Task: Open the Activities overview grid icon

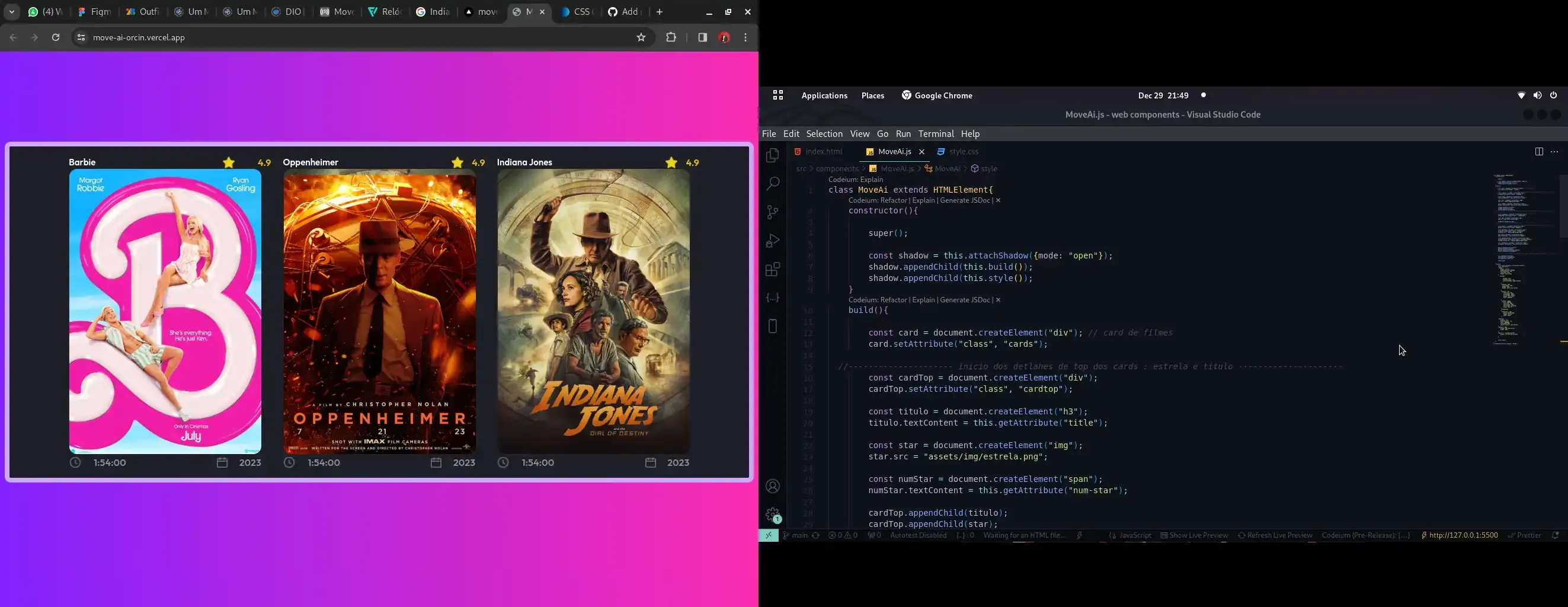Action: pyautogui.click(x=777, y=95)
